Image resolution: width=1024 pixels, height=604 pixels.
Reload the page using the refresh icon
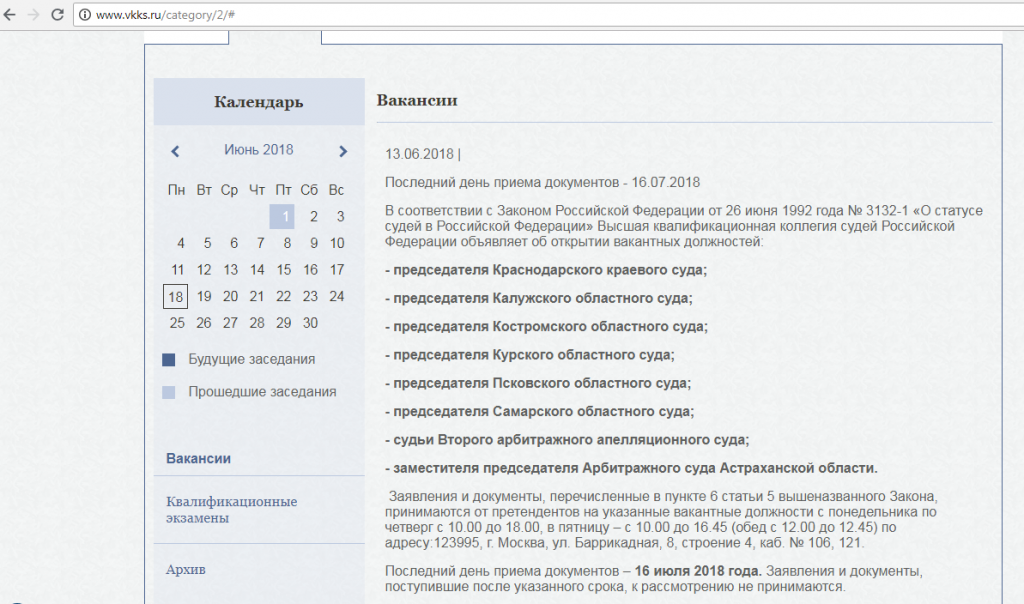[57, 14]
